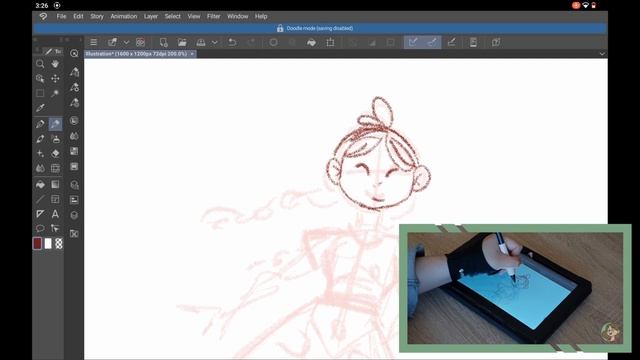Select the Gradient tool
640x360 pixels.
55,184
